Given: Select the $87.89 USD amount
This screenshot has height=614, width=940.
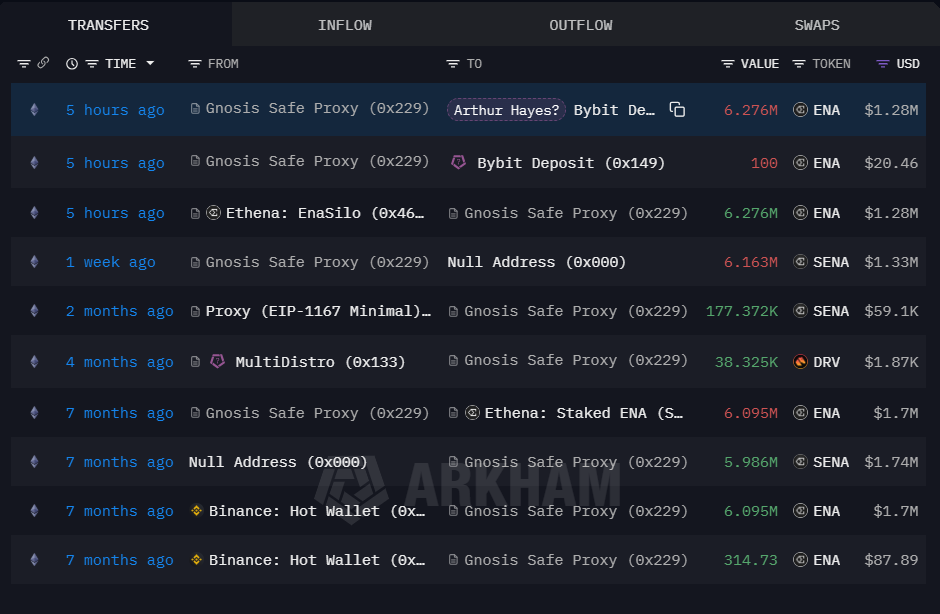Looking at the screenshot, I should point(891,560).
